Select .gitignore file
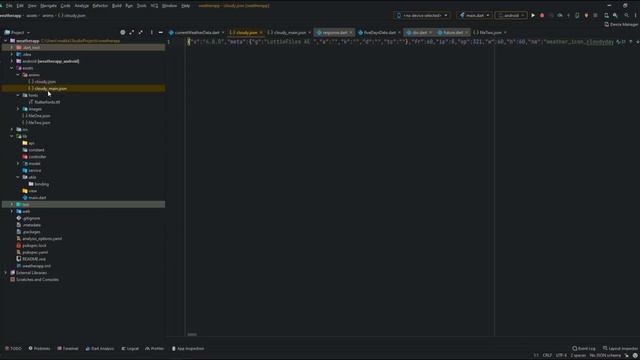 pyautogui.click(x=28, y=218)
